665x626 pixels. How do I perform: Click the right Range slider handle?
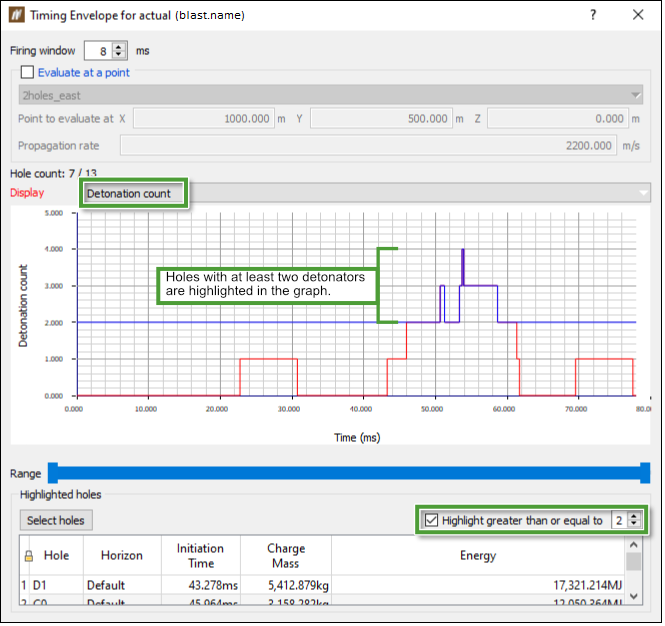[x=645, y=473]
